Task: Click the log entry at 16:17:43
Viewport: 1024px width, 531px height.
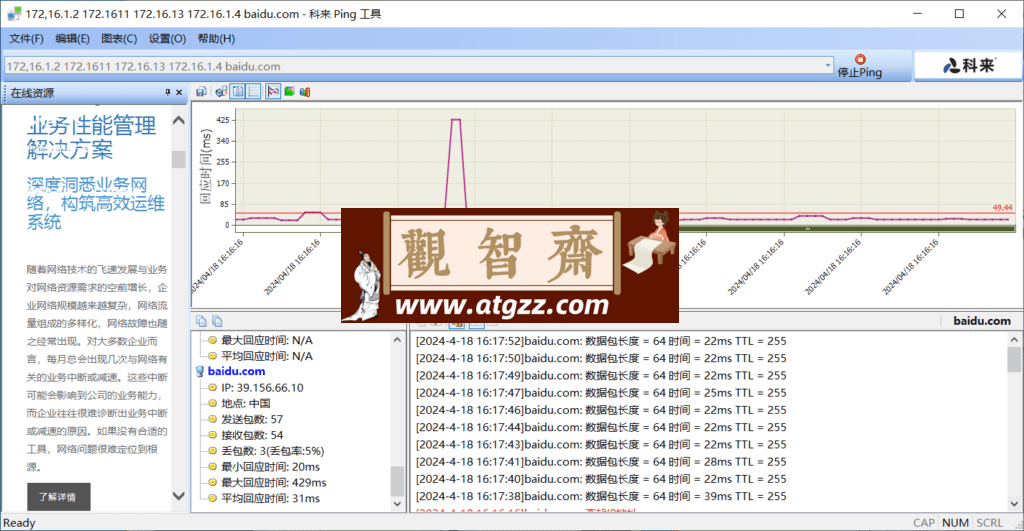Action: (601, 444)
